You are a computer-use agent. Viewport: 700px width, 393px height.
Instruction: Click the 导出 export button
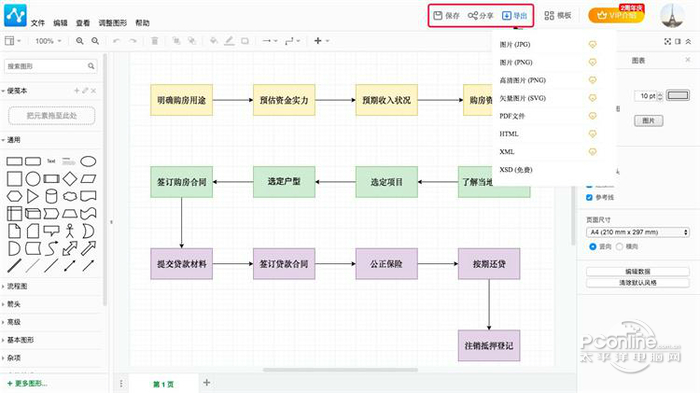(x=515, y=16)
